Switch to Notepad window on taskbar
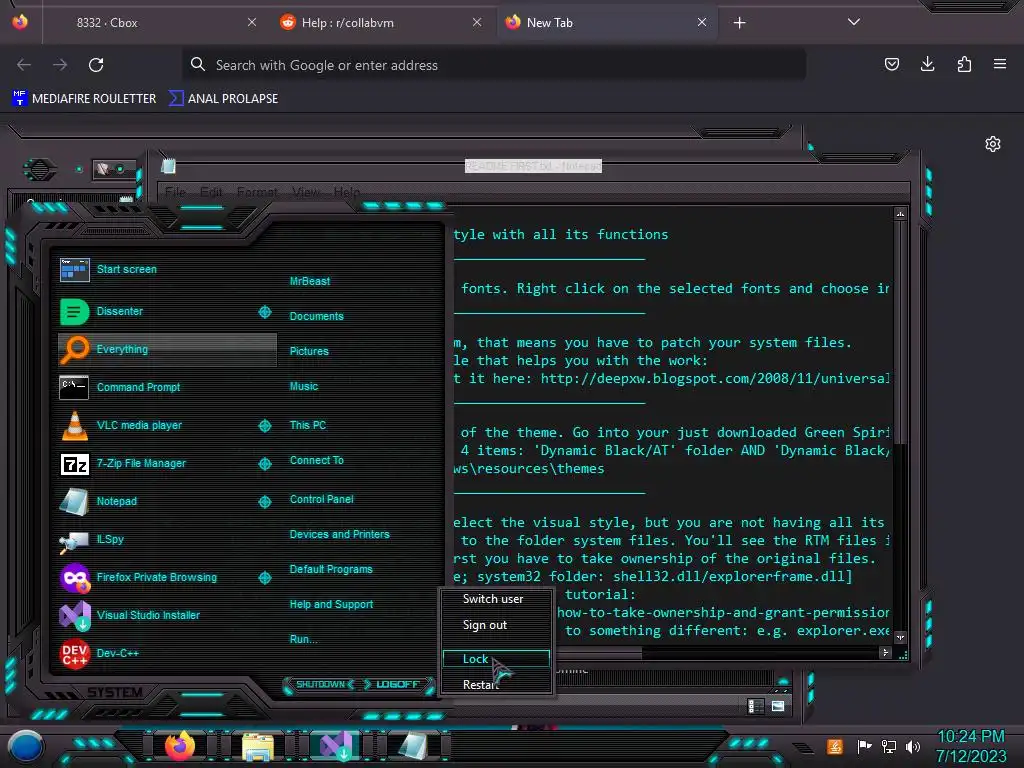Viewport: 1024px width, 768px height. tap(413, 746)
